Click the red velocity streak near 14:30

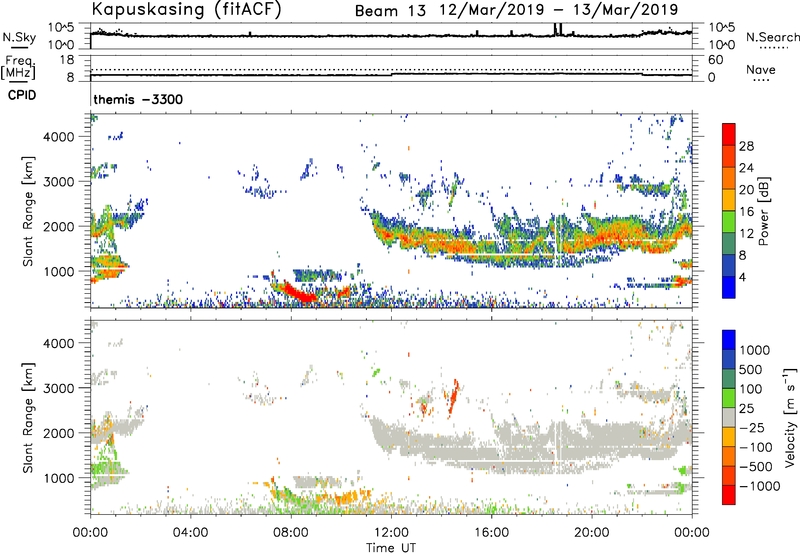click(x=453, y=395)
